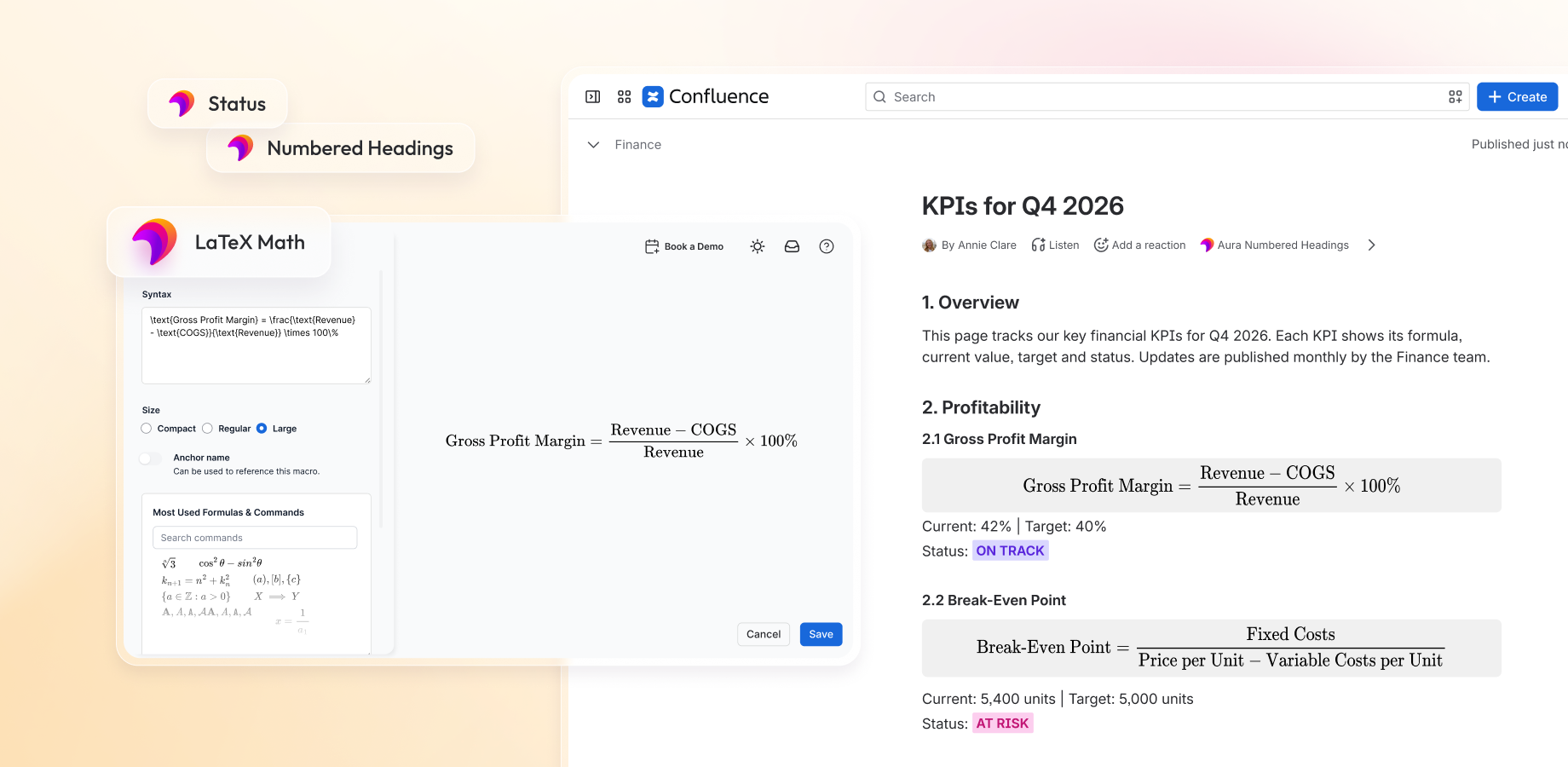
Task: Click the Aura Numbered Headings link
Action: [1283, 245]
